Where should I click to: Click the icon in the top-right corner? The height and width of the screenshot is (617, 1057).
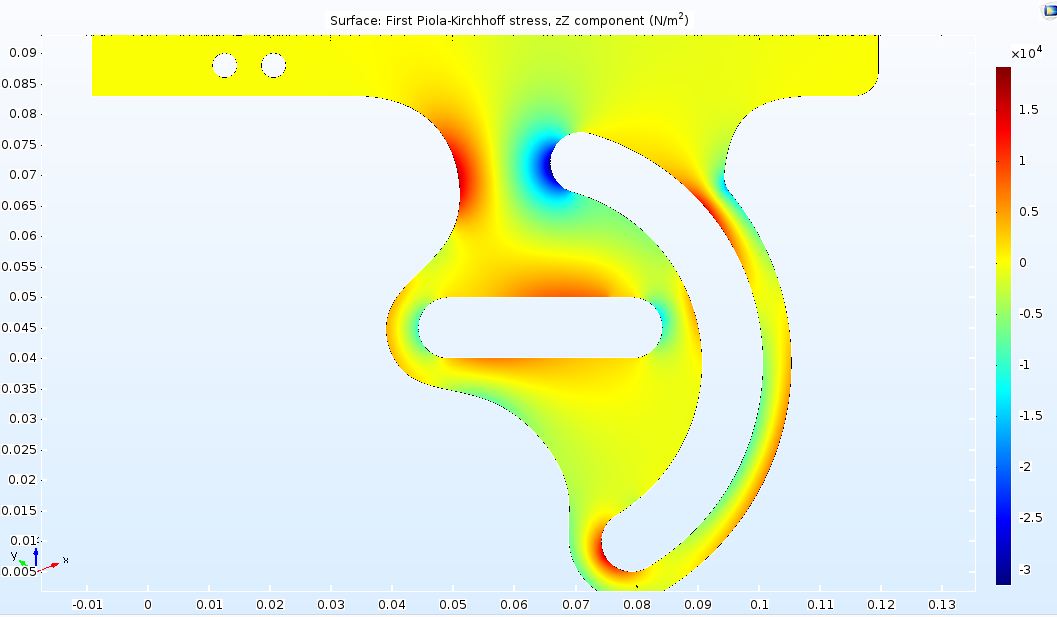1047,9
